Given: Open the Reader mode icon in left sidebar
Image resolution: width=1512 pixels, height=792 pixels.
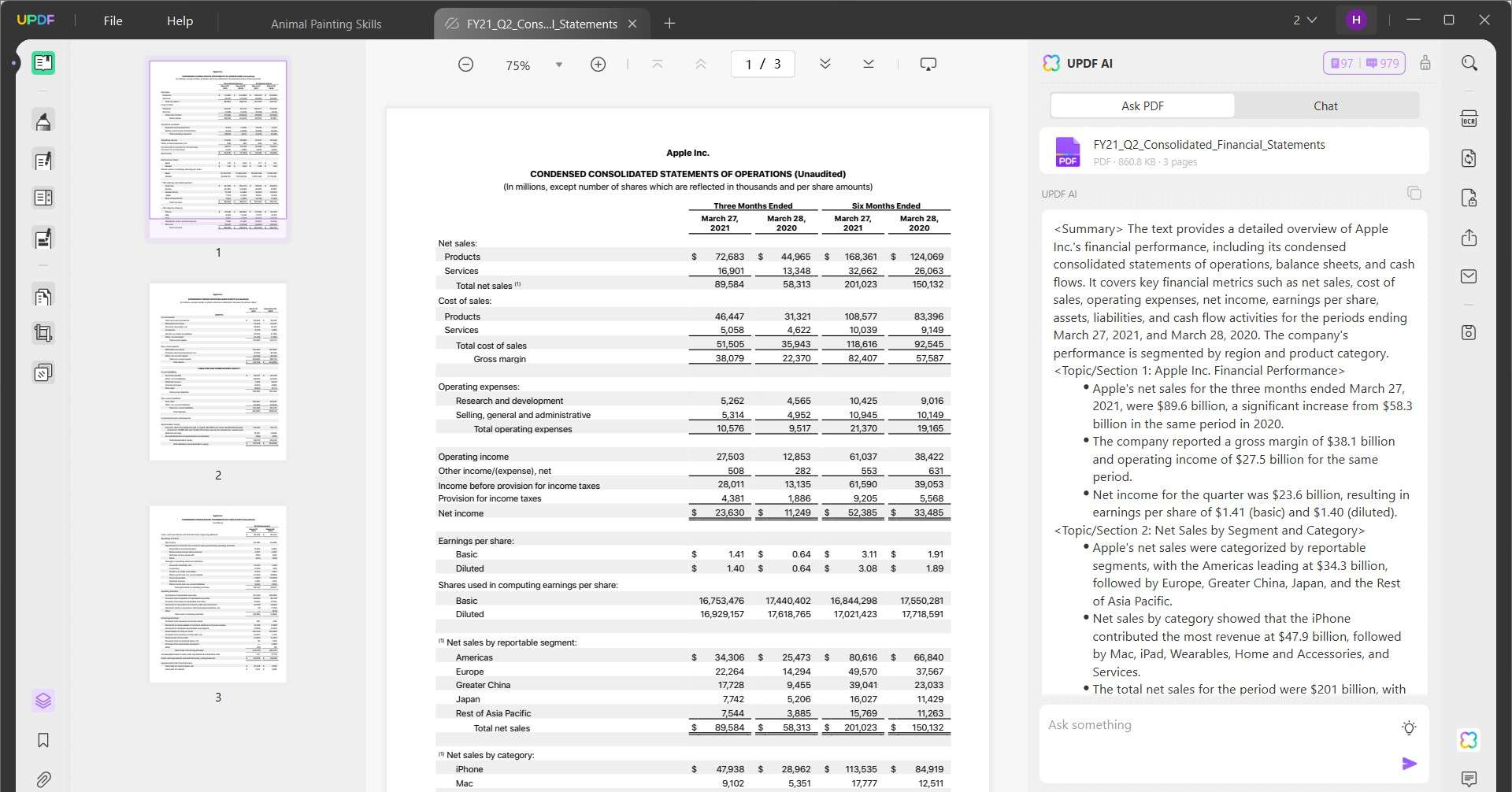Looking at the screenshot, I should click(x=43, y=63).
